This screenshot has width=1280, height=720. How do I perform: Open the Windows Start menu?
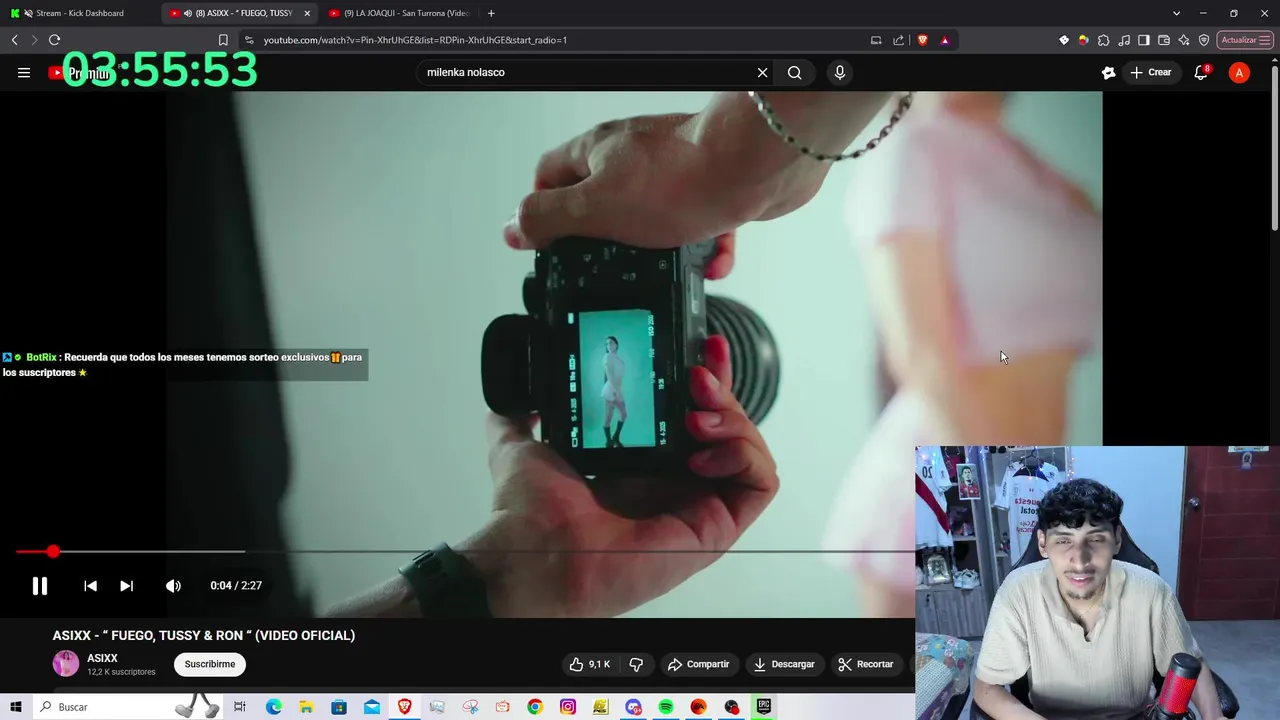coord(15,707)
